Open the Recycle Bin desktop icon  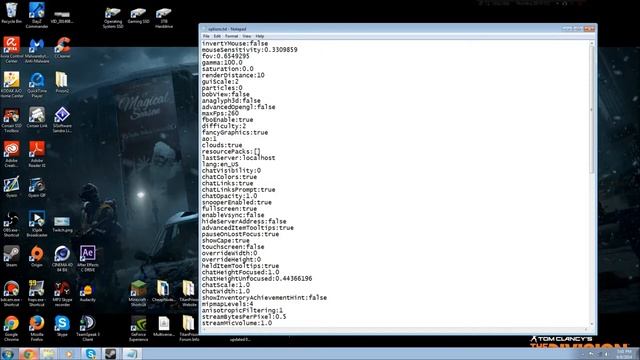tap(11, 13)
